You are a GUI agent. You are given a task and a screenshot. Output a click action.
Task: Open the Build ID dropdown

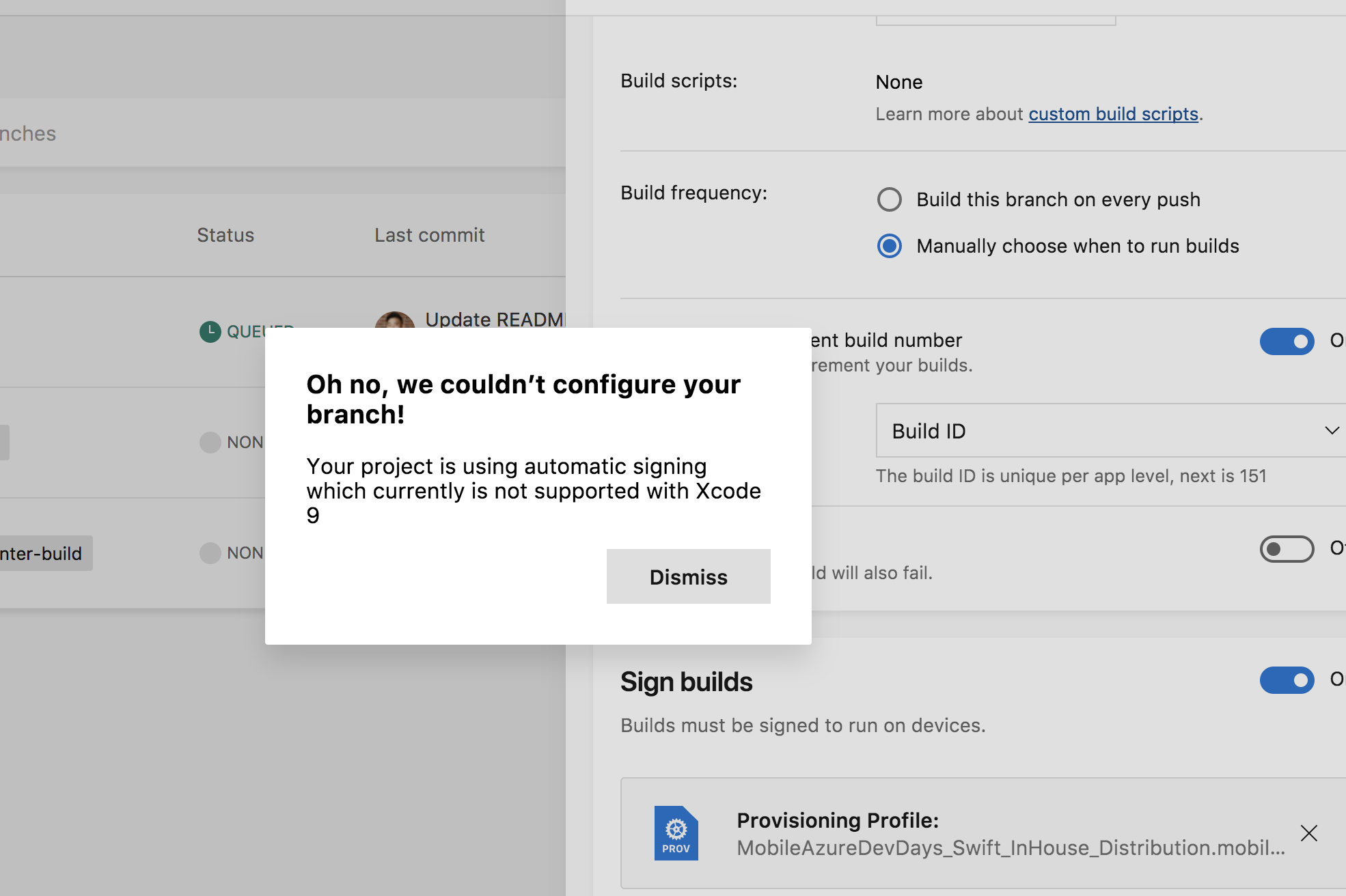1110,430
